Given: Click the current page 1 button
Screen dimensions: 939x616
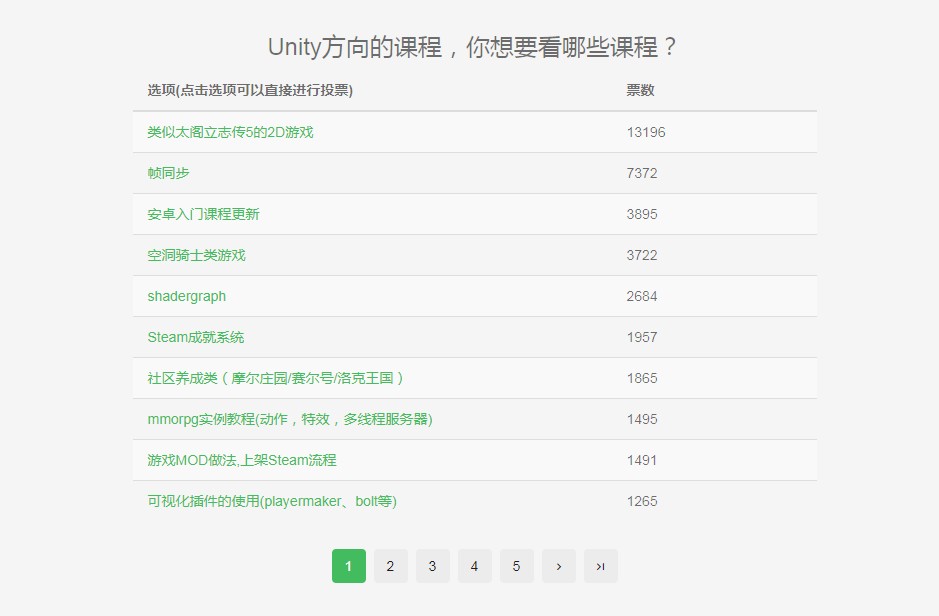Looking at the screenshot, I should coord(348,565).
